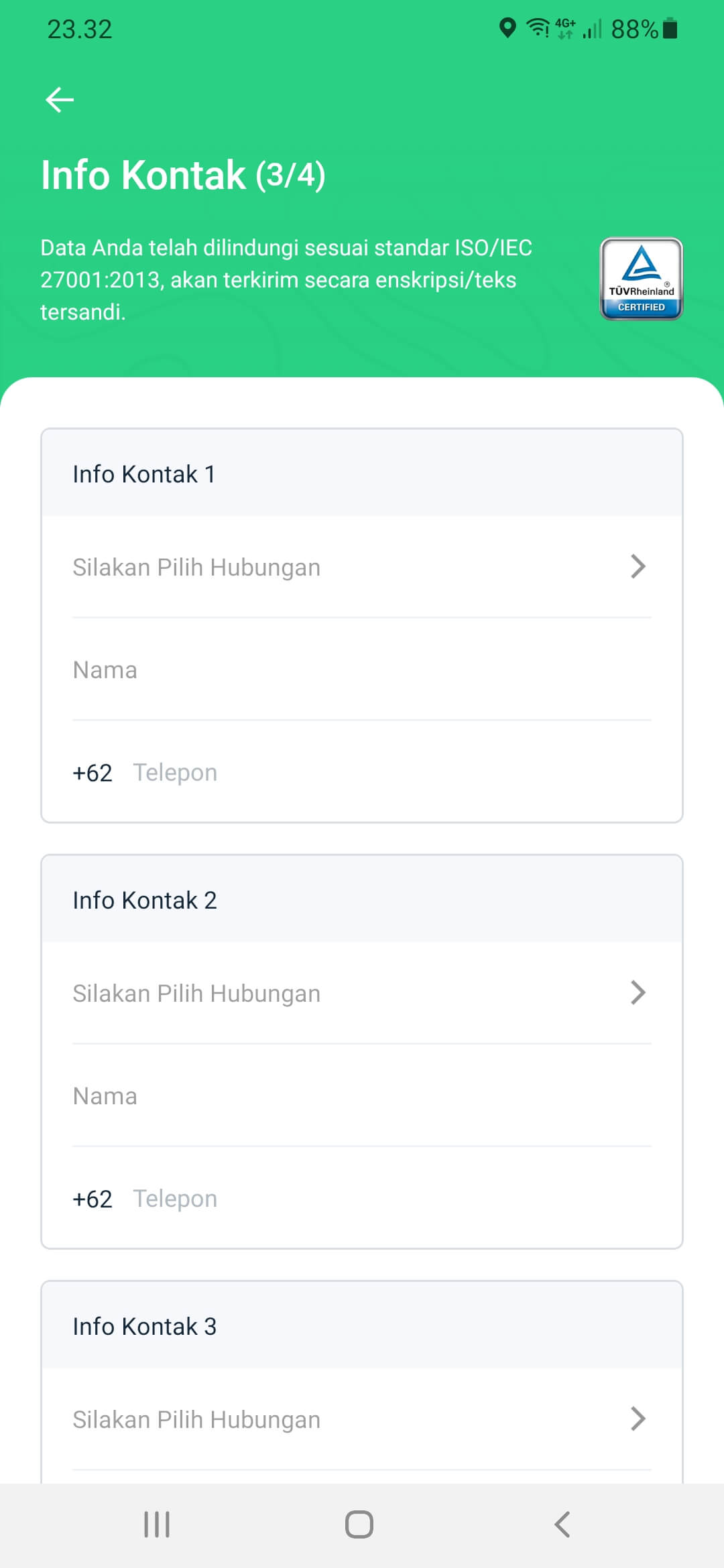The image size is (724, 1568).
Task: Tap the +62 country code in Info Kontak 2
Action: point(93,1199)
